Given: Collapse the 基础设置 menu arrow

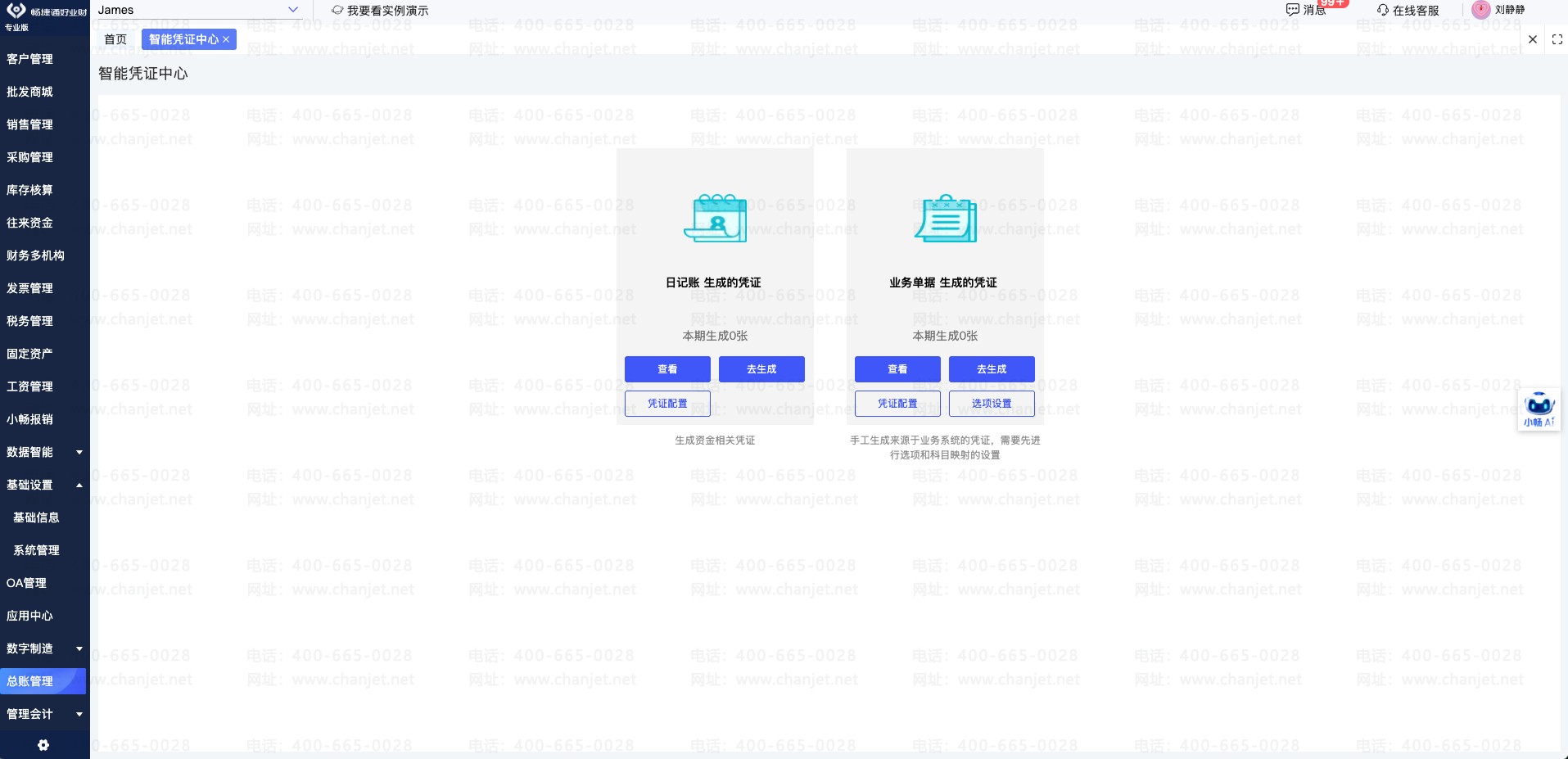Looking at the screenshot, I should (x=79, y=485).
